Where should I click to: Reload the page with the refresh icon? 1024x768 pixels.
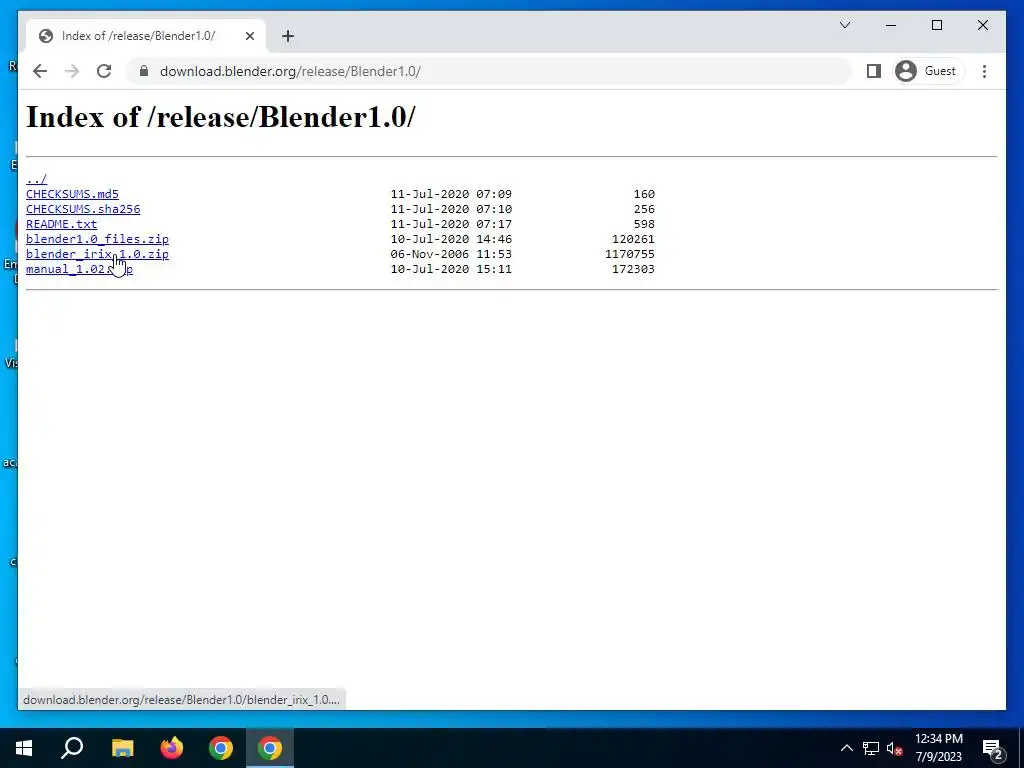pyautogui.click(x=104, y=71)
